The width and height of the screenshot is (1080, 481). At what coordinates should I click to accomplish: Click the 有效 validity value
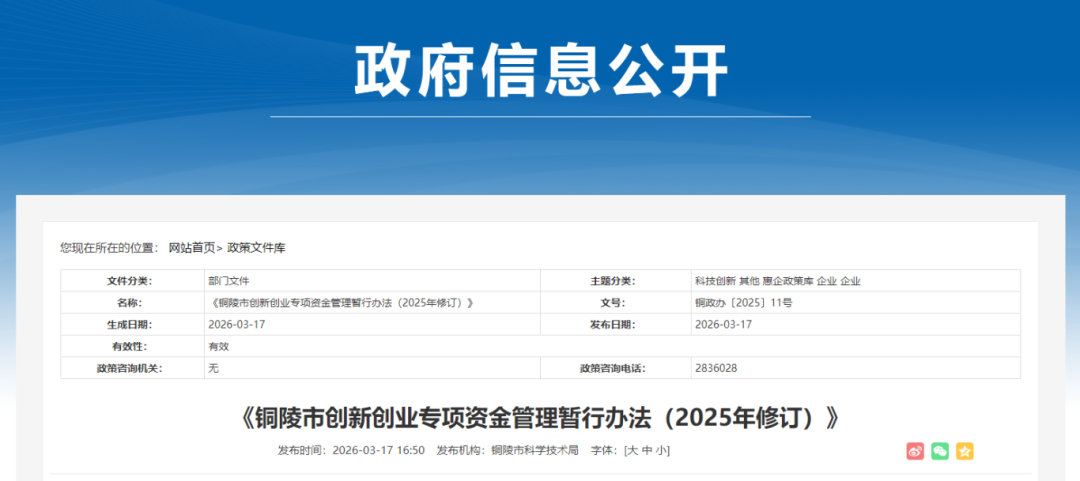(218, 347)
